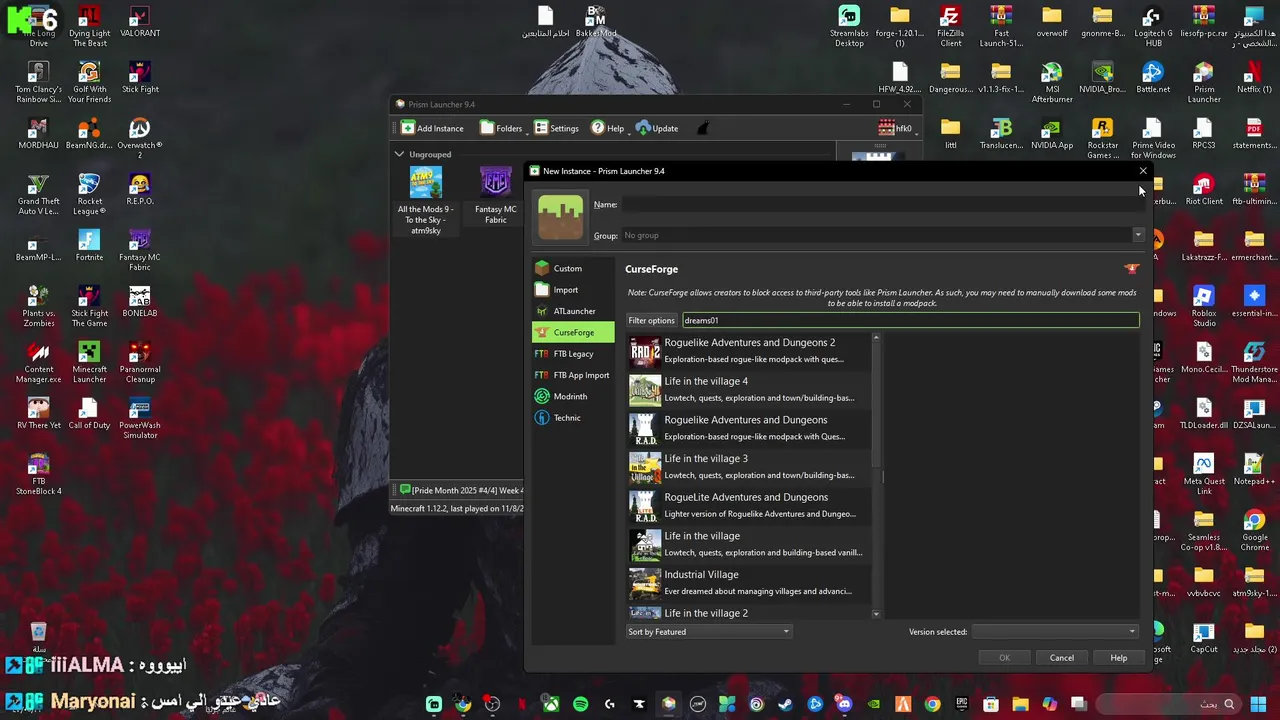Switch to the Technic source page
Screen dimensions: 1280x720
click(572, 418)
